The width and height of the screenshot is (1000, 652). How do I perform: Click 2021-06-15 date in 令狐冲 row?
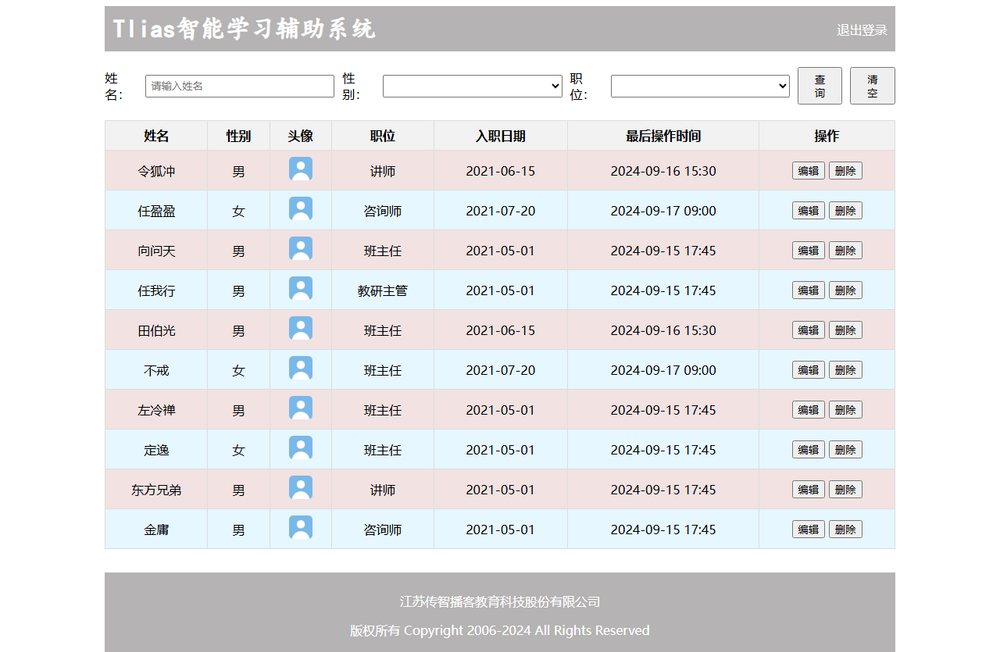tap(501, 171)
